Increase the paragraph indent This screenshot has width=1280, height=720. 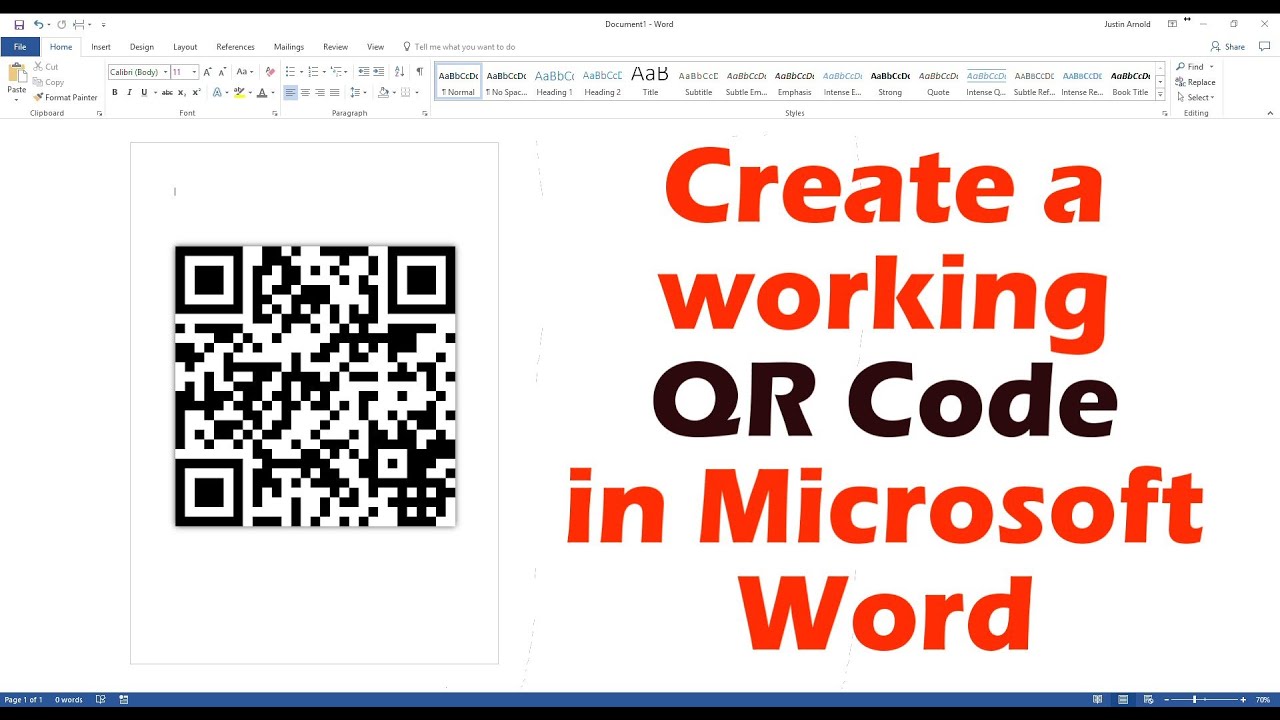tap(379, 72)
